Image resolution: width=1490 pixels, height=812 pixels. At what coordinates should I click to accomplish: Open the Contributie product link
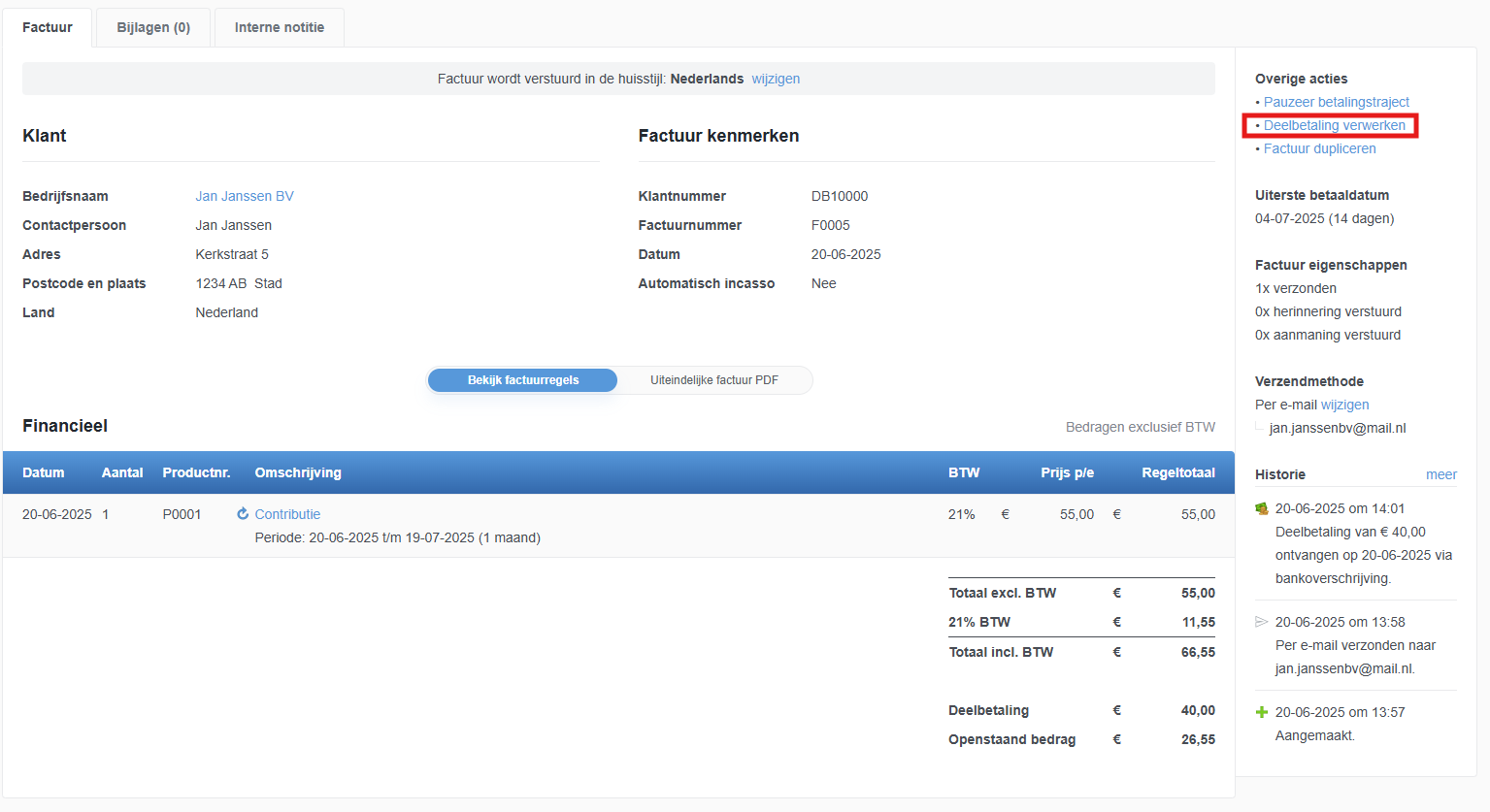(x=287, y=514)
